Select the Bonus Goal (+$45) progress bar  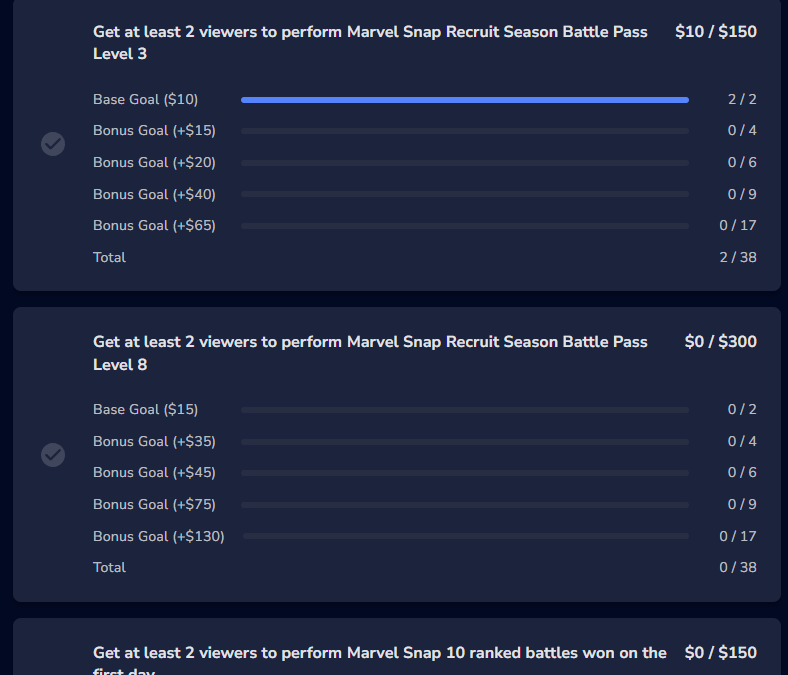pos(464,473)
